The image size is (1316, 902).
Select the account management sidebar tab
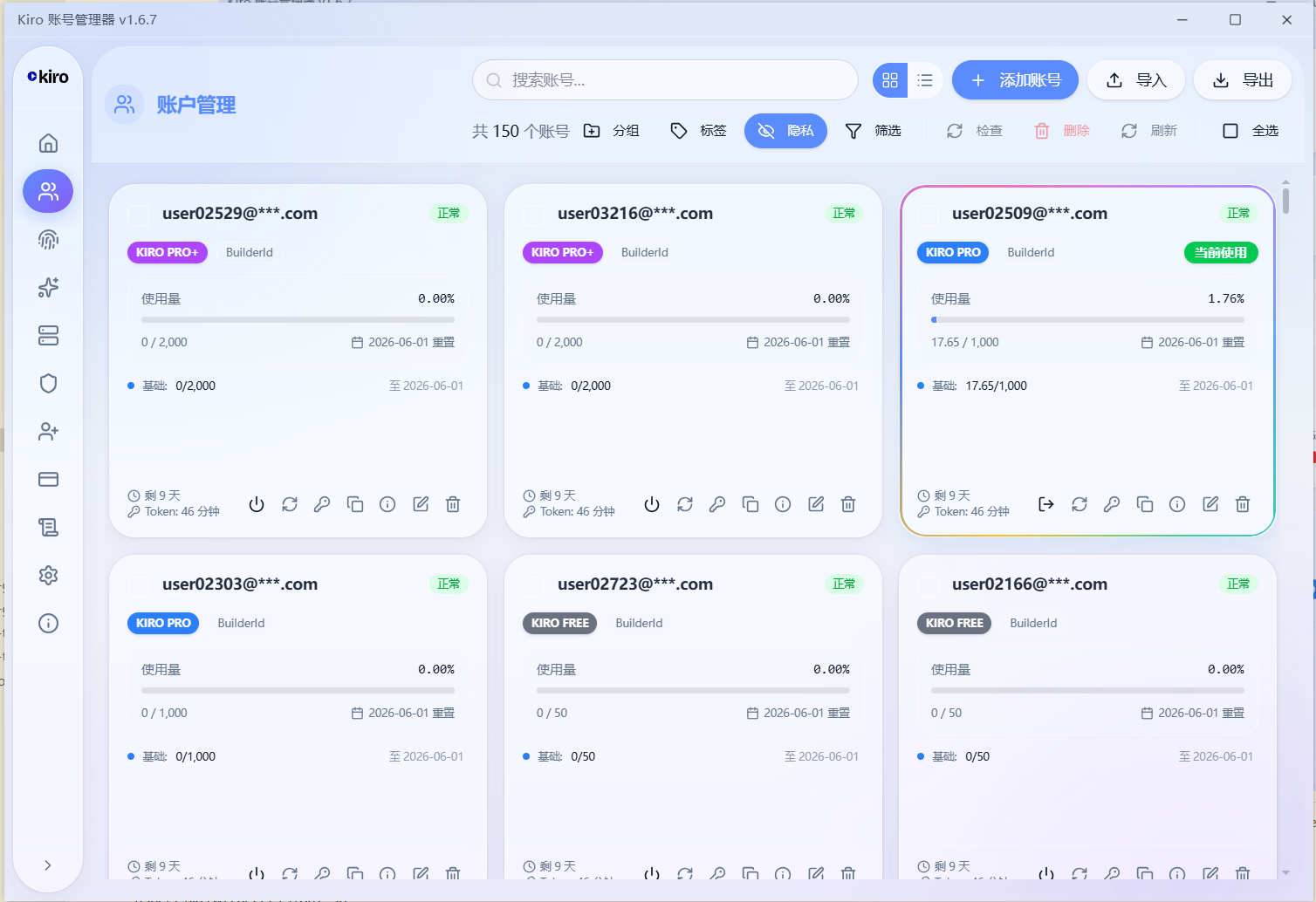(x=48, y=191)
